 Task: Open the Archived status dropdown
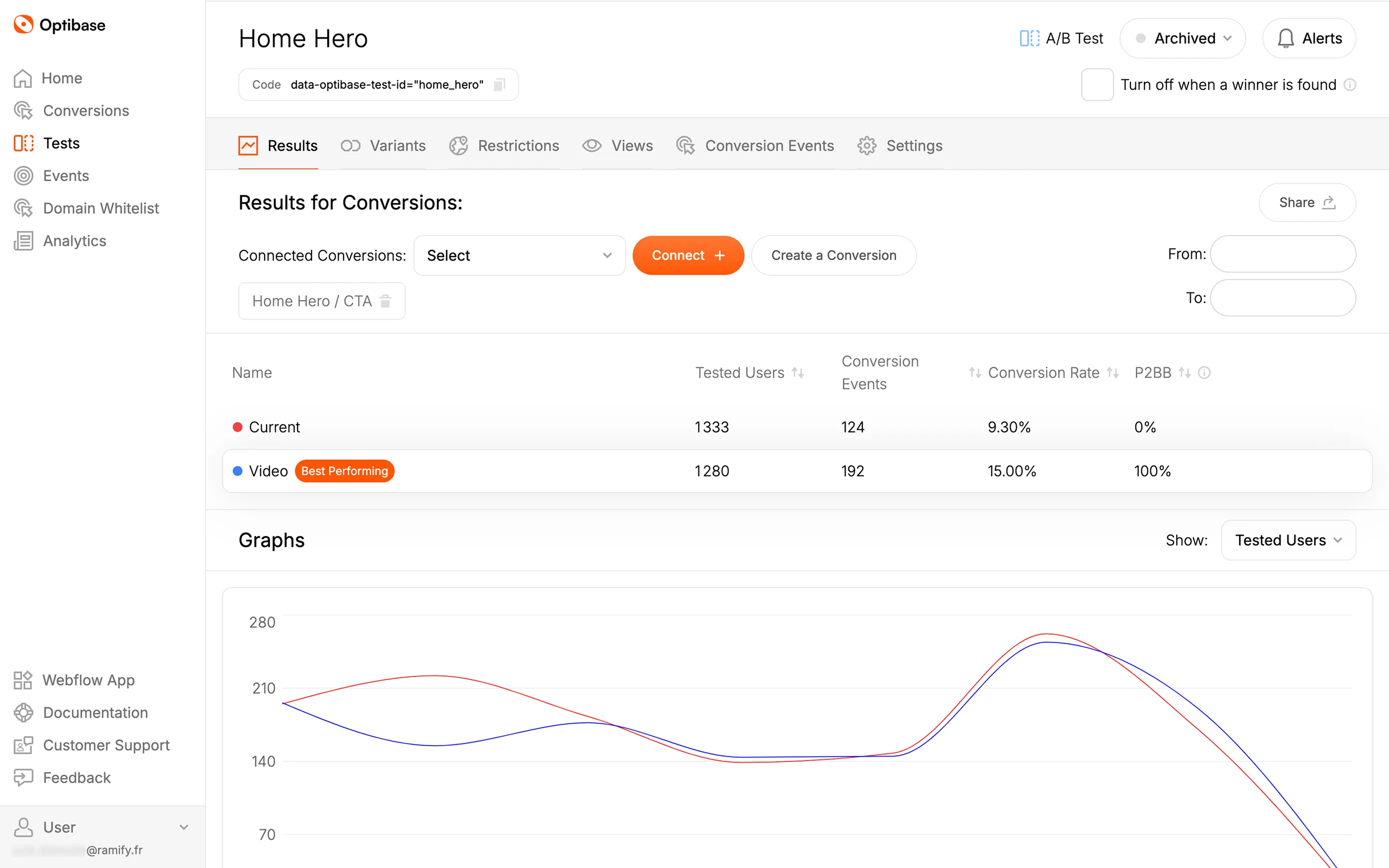[x=1182, y=38]
